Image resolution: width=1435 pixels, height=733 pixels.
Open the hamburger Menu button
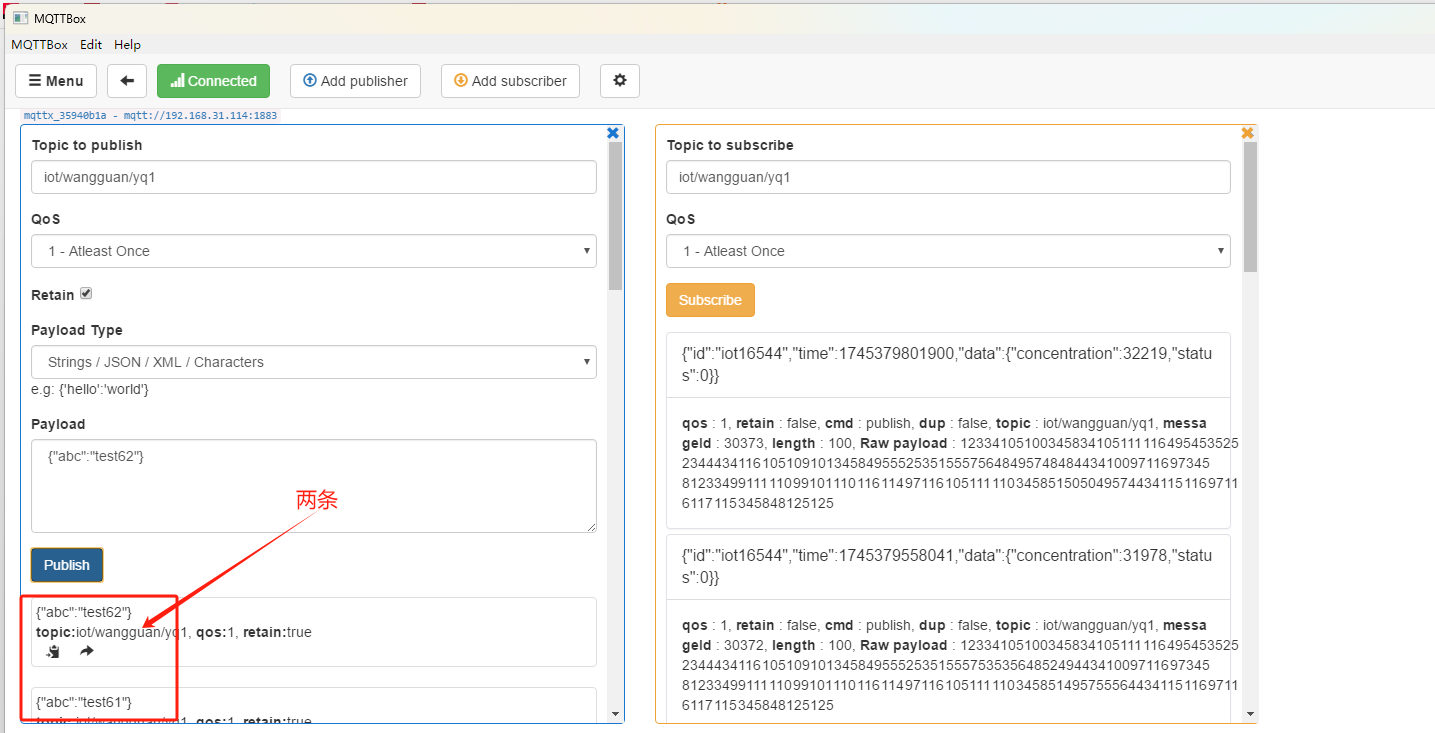(56, 81)
